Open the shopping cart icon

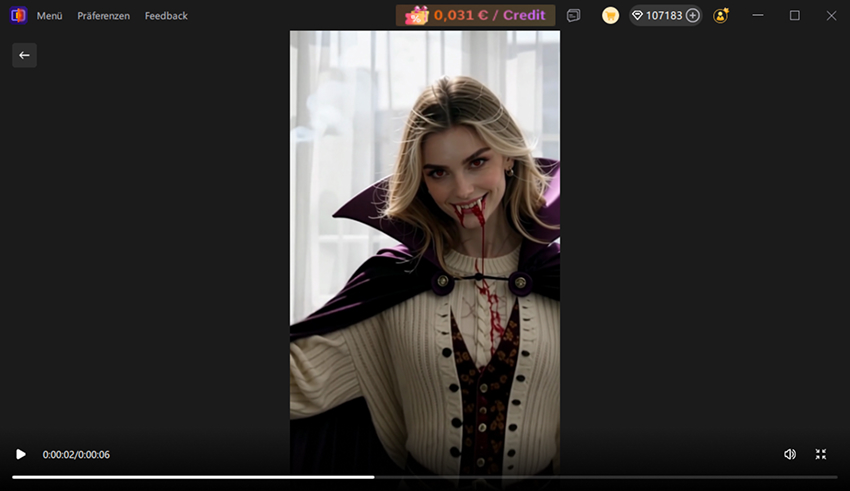click(x=610, y=16)
